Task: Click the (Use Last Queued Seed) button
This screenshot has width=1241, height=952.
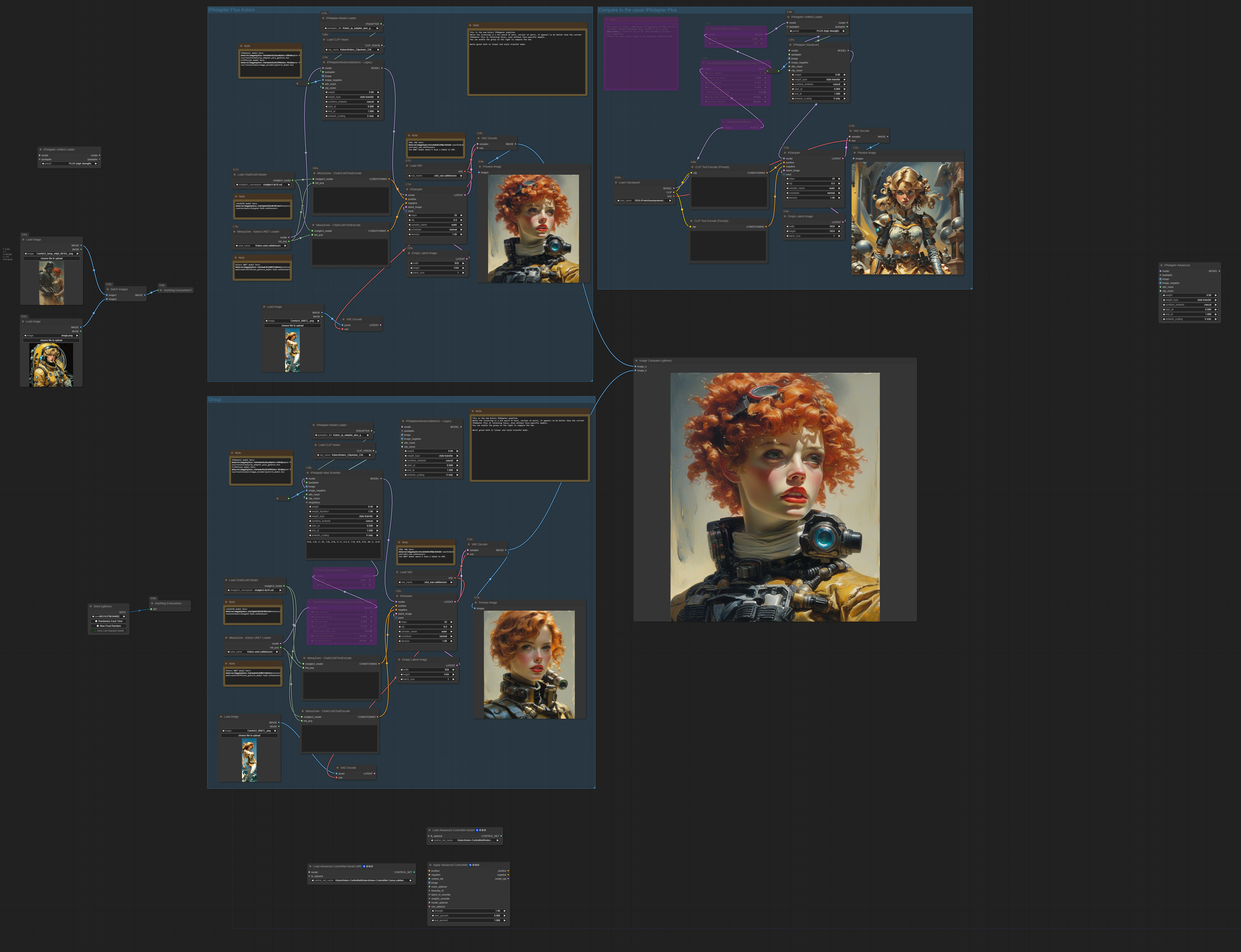Action: [109, 631]
